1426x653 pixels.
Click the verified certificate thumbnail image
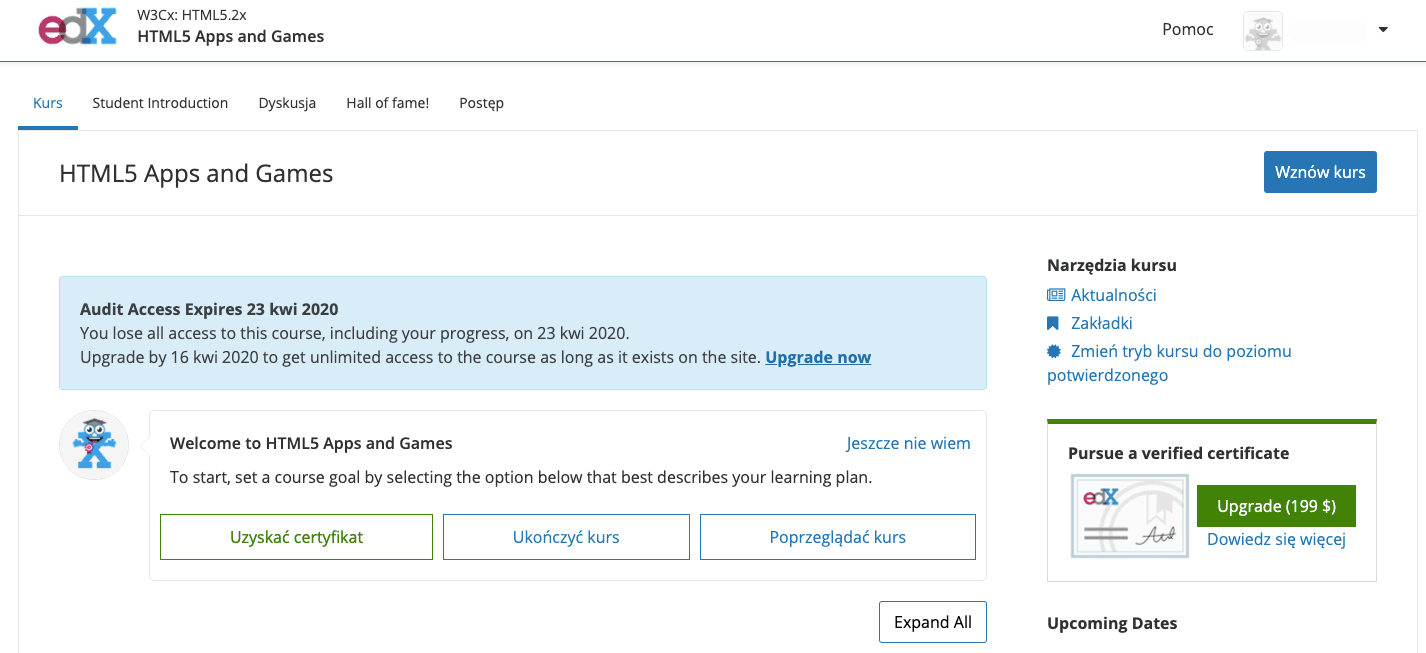(x=1129, y=516)
